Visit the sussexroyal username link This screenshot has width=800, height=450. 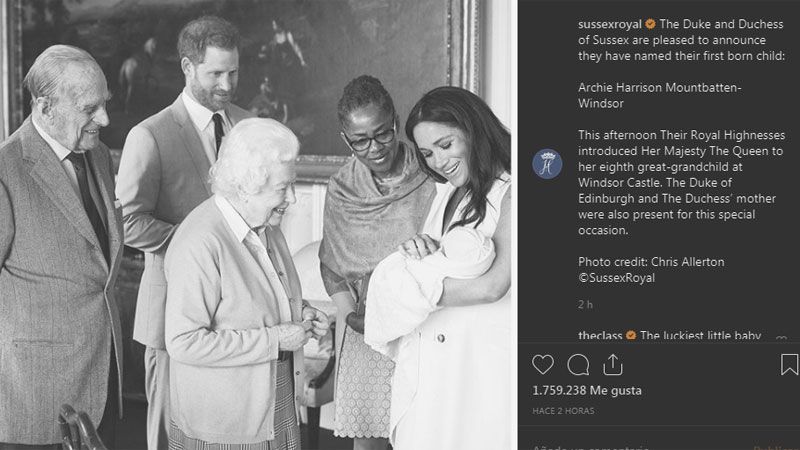pyautogui.click(x=610, y=24)
